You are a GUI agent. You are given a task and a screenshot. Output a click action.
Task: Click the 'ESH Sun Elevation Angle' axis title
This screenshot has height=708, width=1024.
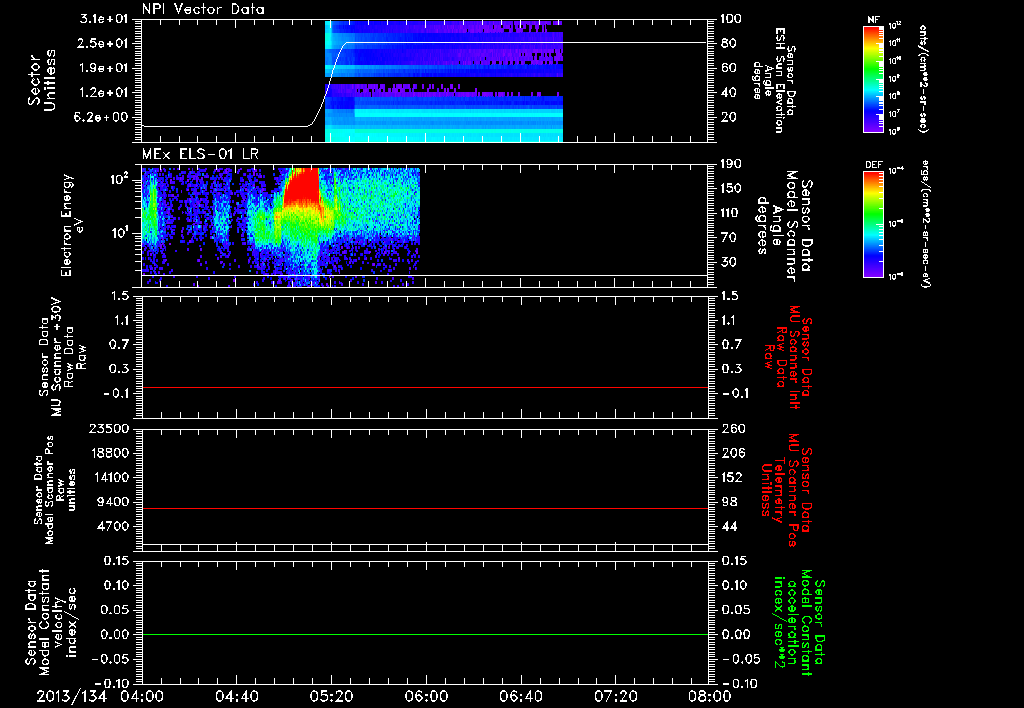774,80
